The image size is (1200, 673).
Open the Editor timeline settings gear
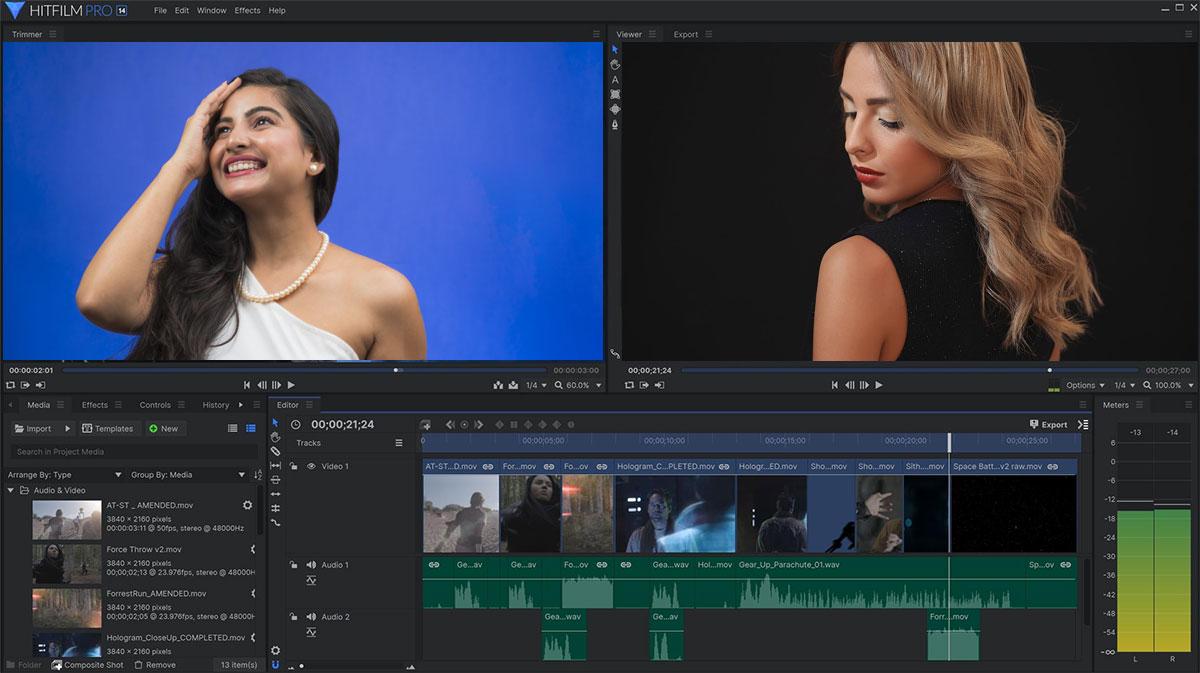coord(276,650)
